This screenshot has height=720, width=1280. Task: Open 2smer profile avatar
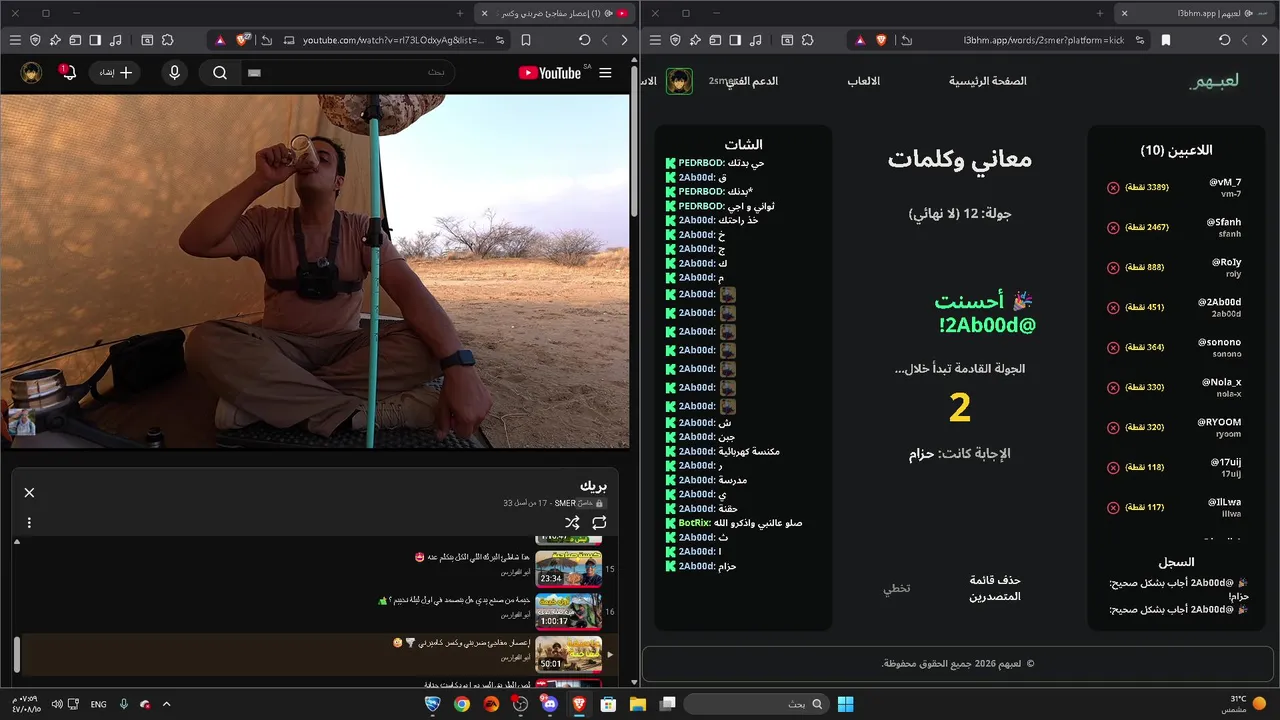coord(679,81)
